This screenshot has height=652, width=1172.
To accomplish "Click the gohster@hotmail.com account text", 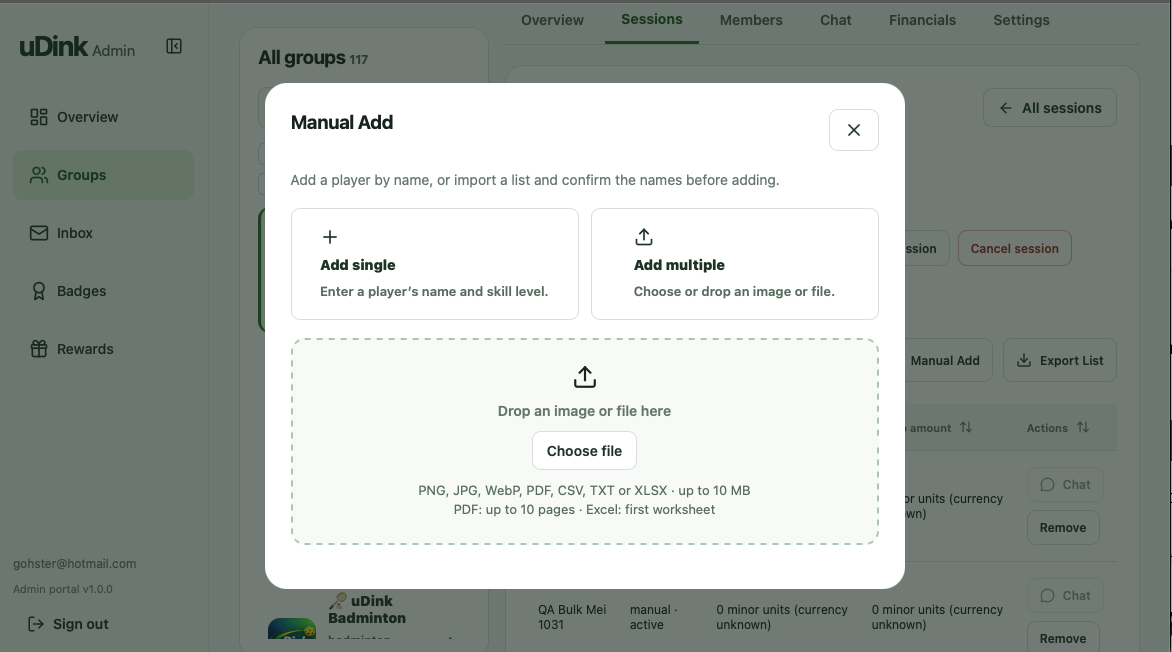I will coord(75,564).
